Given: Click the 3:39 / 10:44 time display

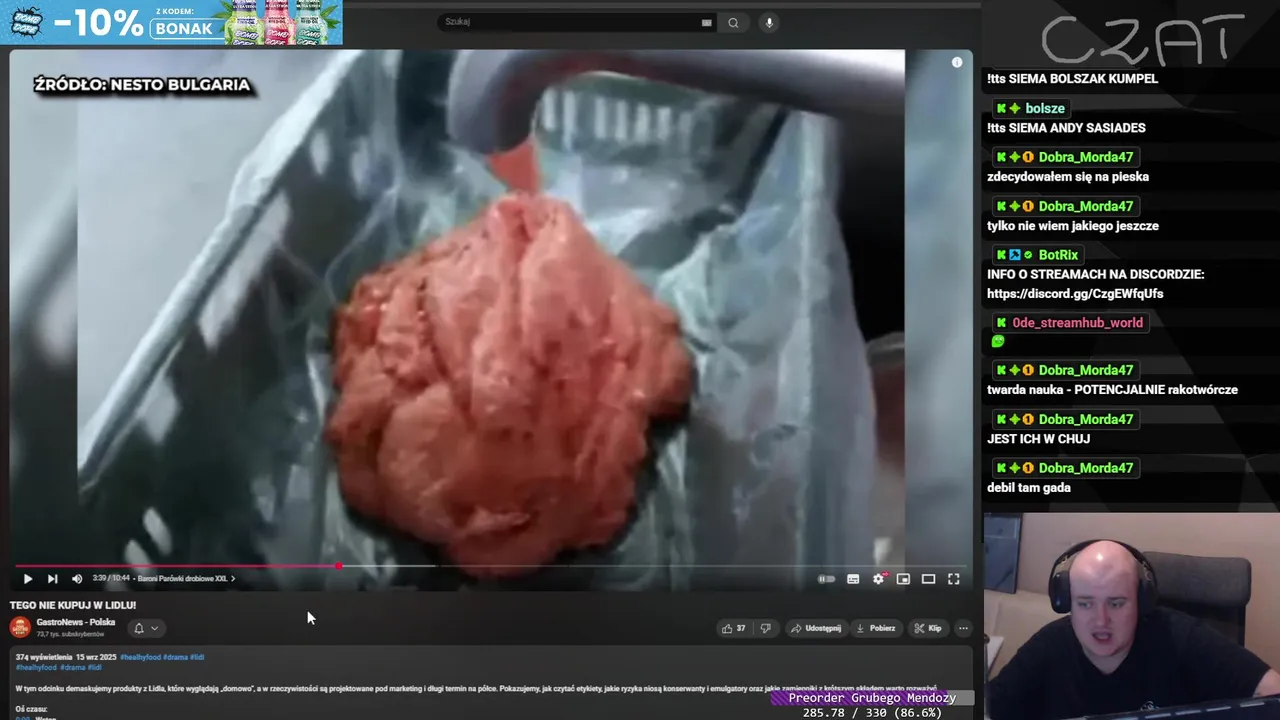Looking at the screenshot, I should [111, 578].
